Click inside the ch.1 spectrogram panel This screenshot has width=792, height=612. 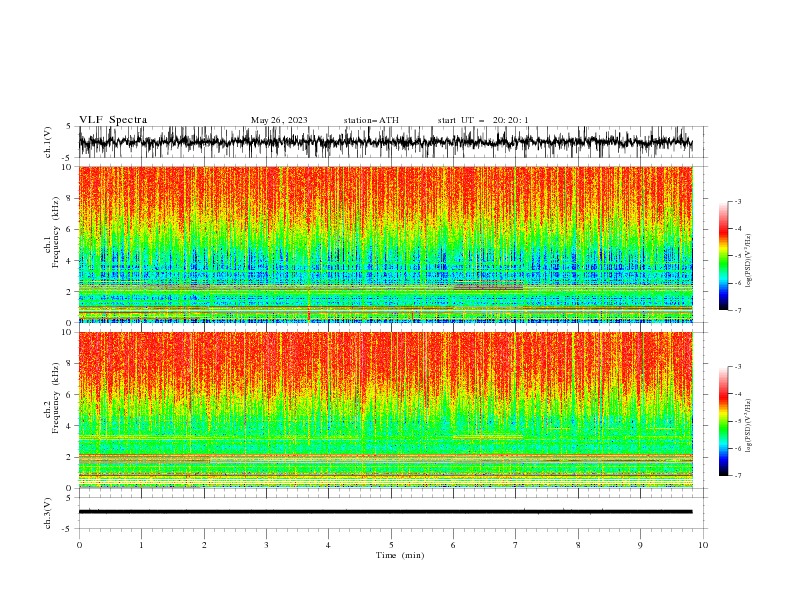click(385, 244)
